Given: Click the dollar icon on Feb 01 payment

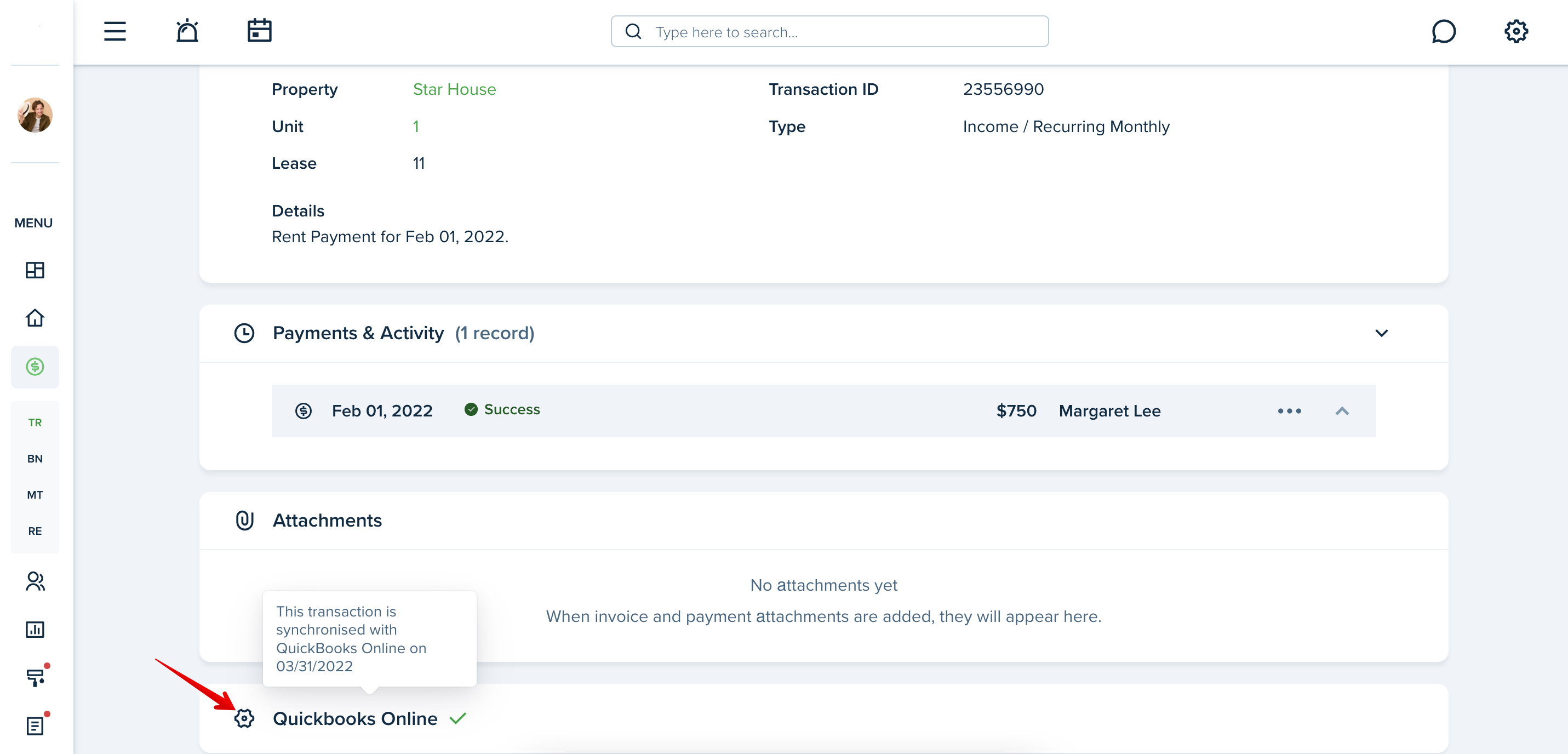Looking at the screenshot, I should (303, 411).
